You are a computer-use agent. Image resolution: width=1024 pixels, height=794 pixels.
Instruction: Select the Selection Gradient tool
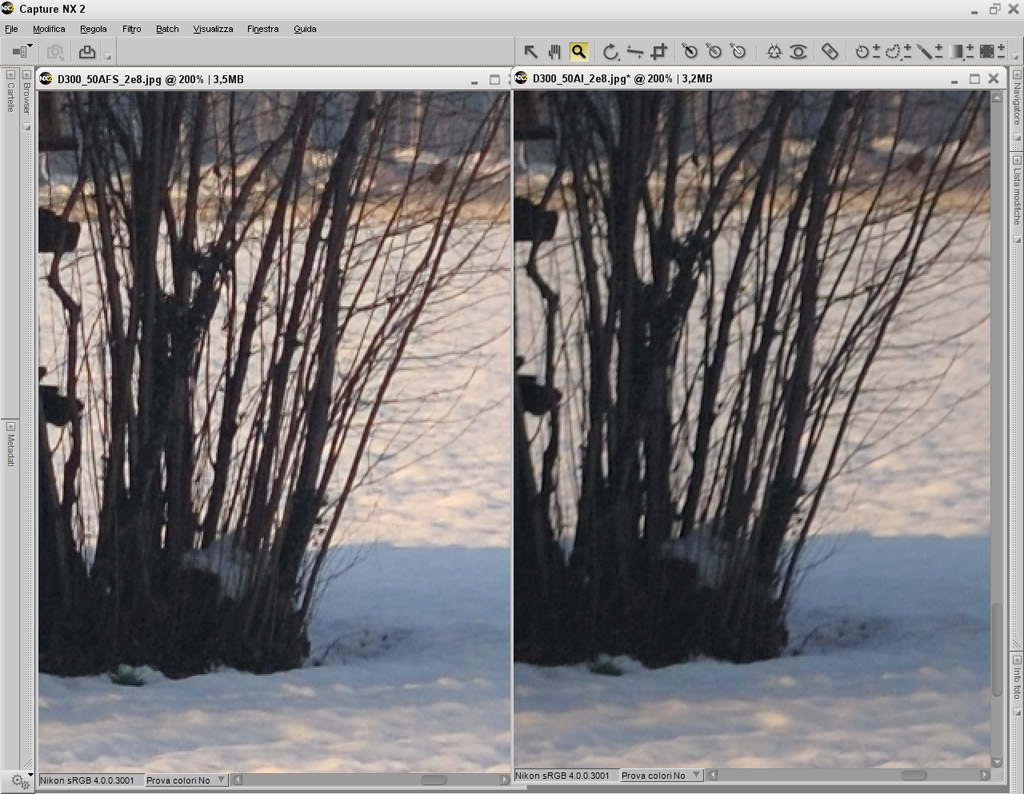coord(955,52)
